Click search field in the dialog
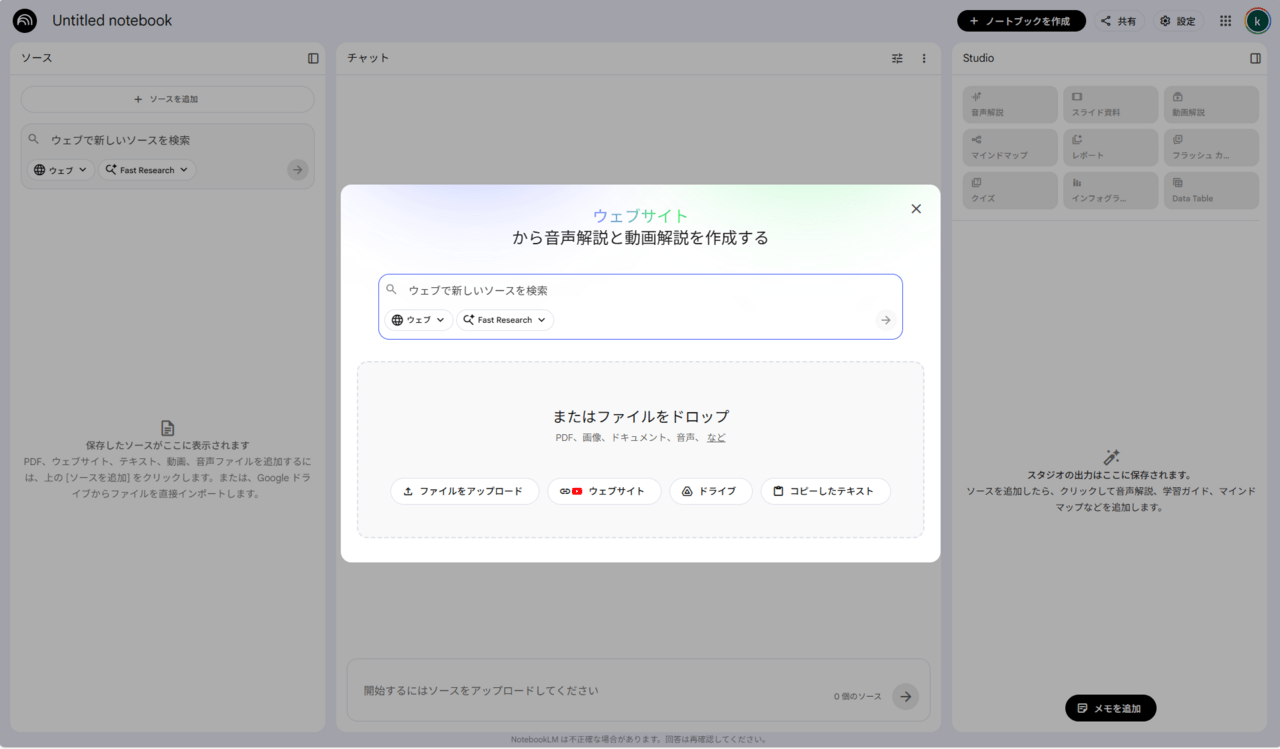1280x749 pixels. click(x=640, y=291)
